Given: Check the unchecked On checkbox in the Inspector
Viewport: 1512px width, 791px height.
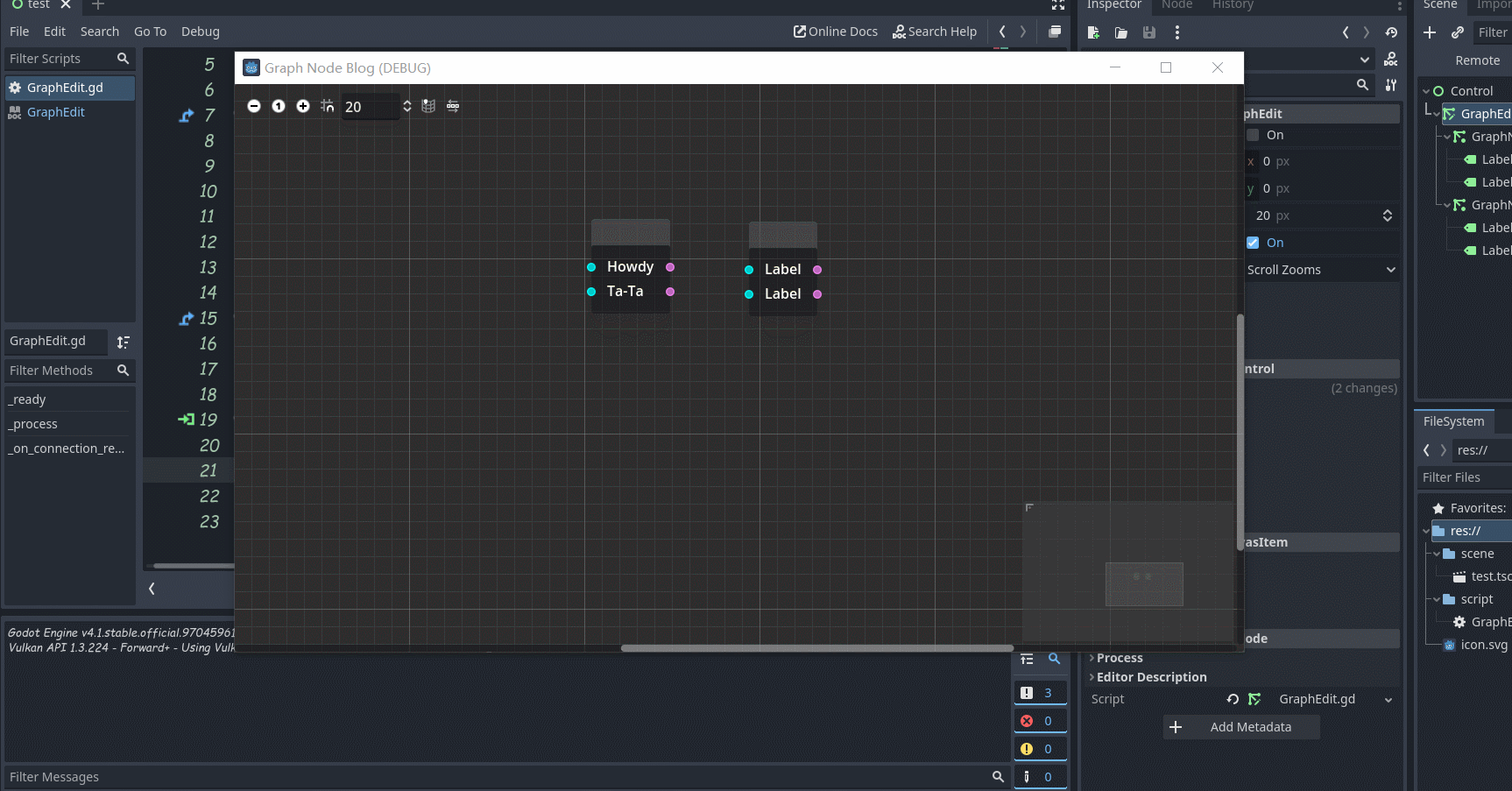Looking at the screenshot, I should tap(1253, 135).
